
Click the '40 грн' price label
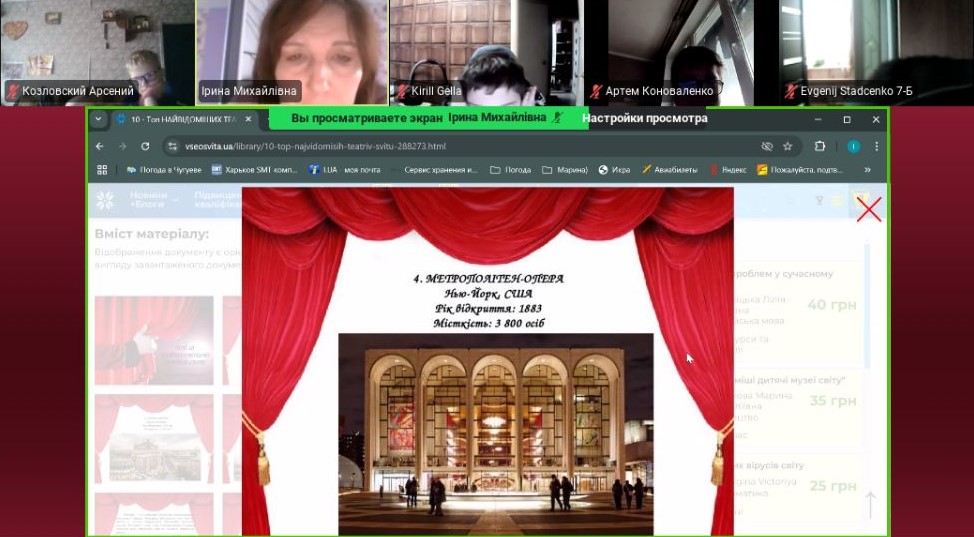tap(832, 305)
